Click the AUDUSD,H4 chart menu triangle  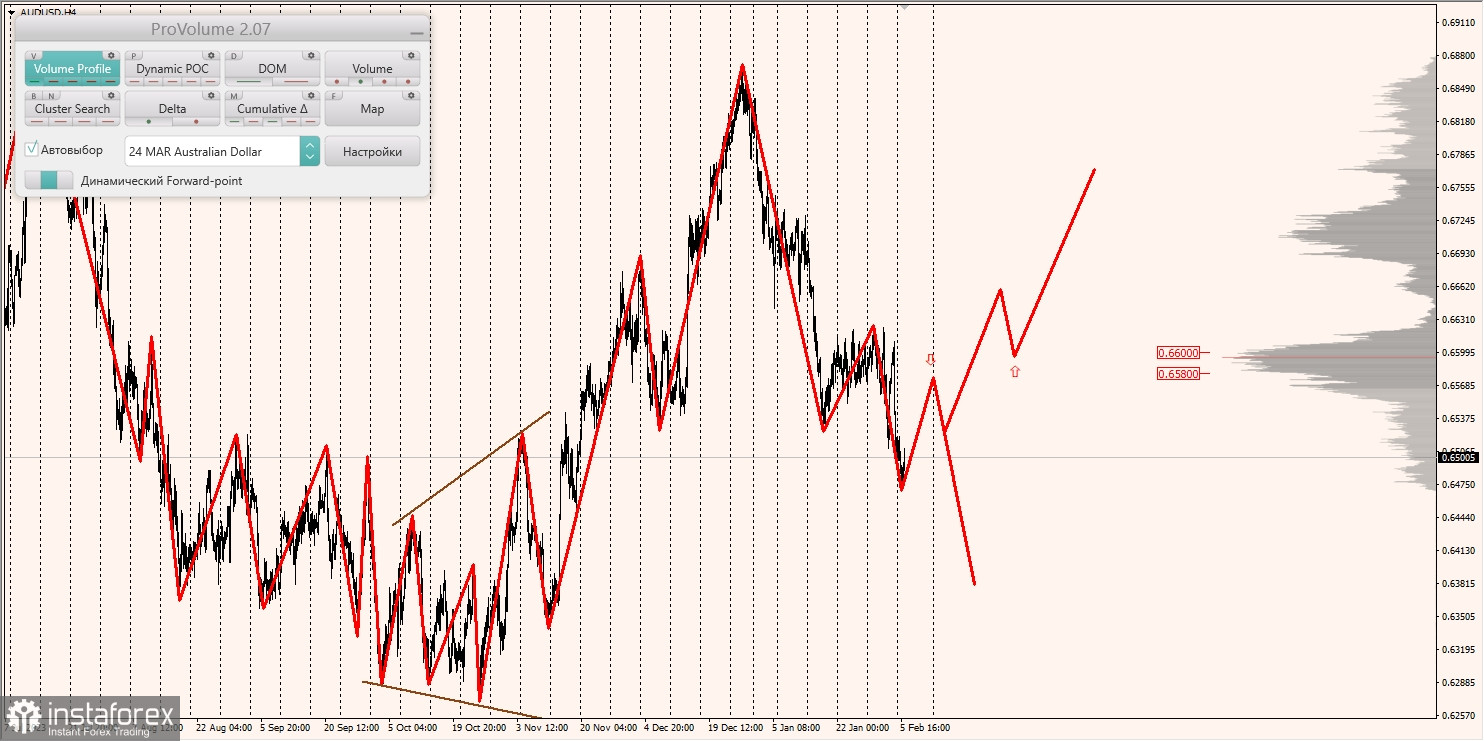11,12
